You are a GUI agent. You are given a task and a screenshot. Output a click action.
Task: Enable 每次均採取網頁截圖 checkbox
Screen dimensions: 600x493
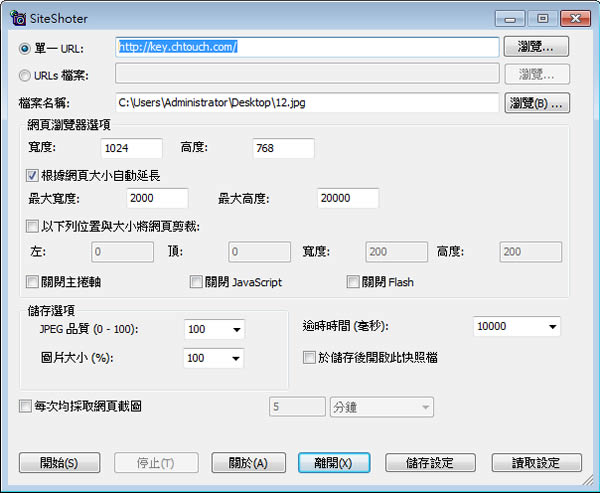coord(25,406)
